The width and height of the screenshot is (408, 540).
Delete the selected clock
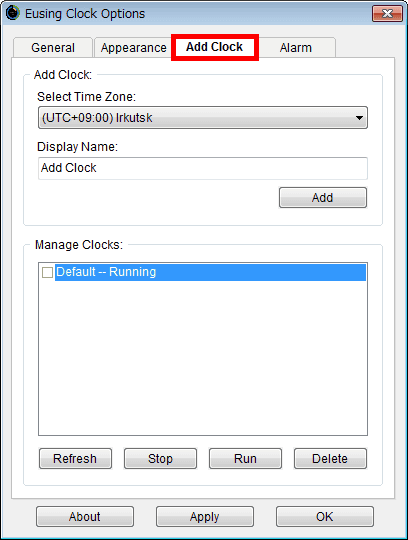(330, 459)
